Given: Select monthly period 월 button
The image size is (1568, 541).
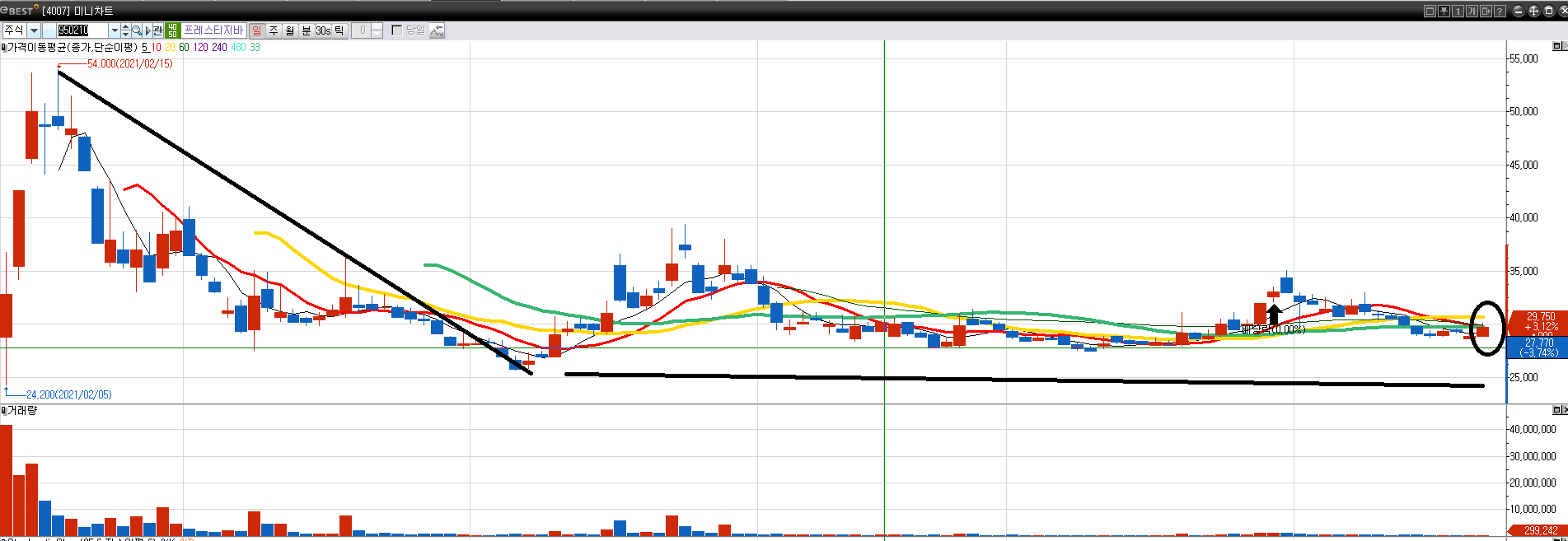Looking at the screenshot, I should tap(290, 30).
